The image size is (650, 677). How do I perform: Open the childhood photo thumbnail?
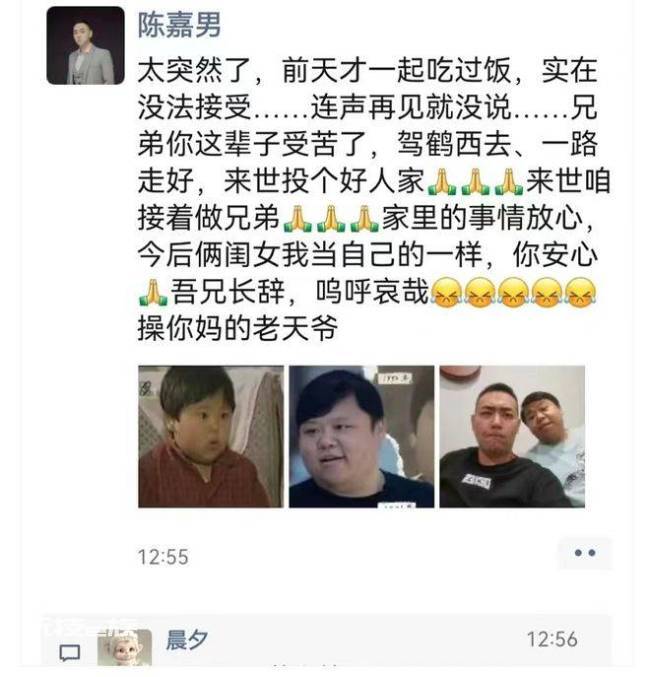[x=211, y=437]
